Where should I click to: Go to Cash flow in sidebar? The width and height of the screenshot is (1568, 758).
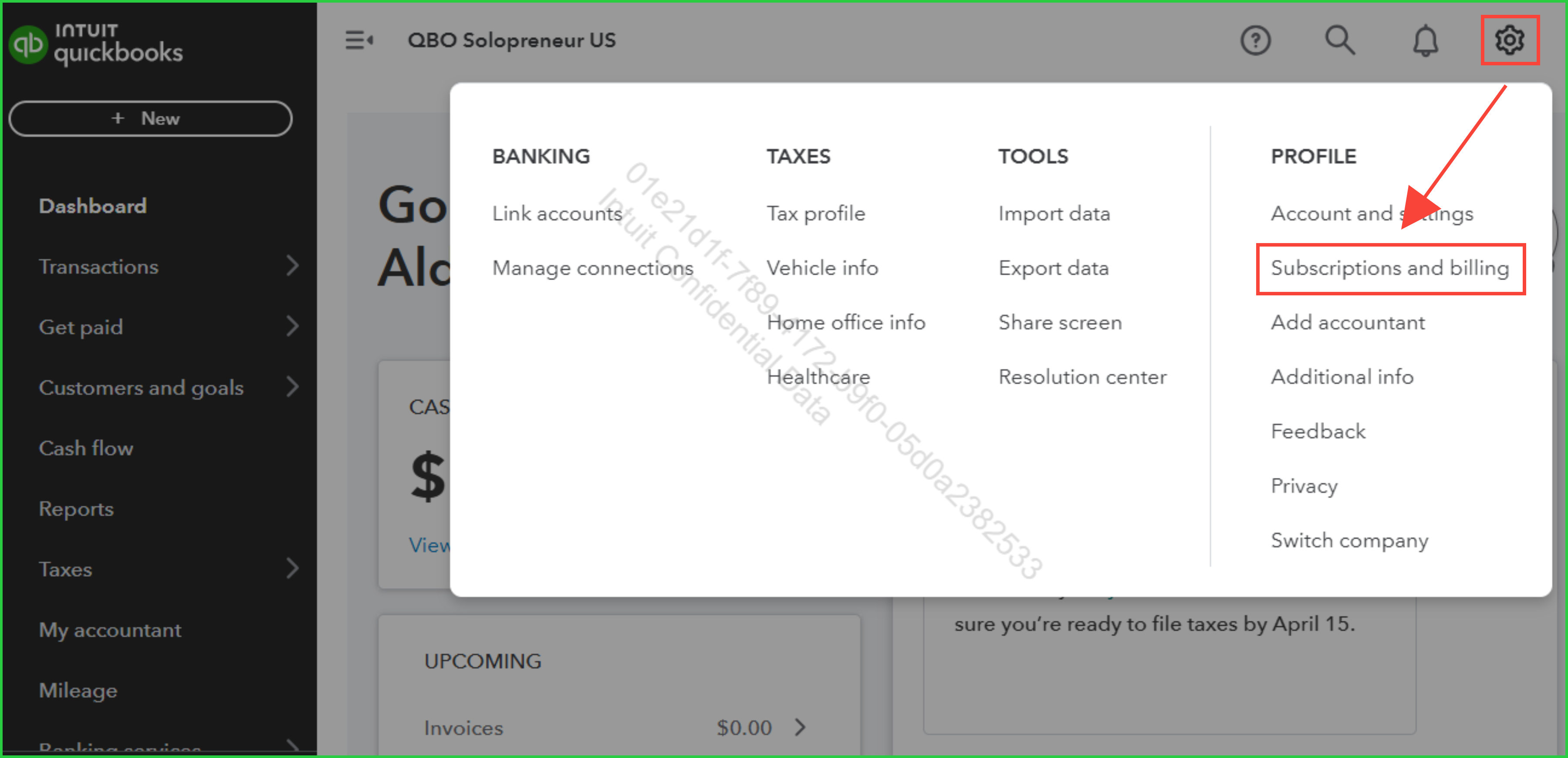(x=86, y=448)
